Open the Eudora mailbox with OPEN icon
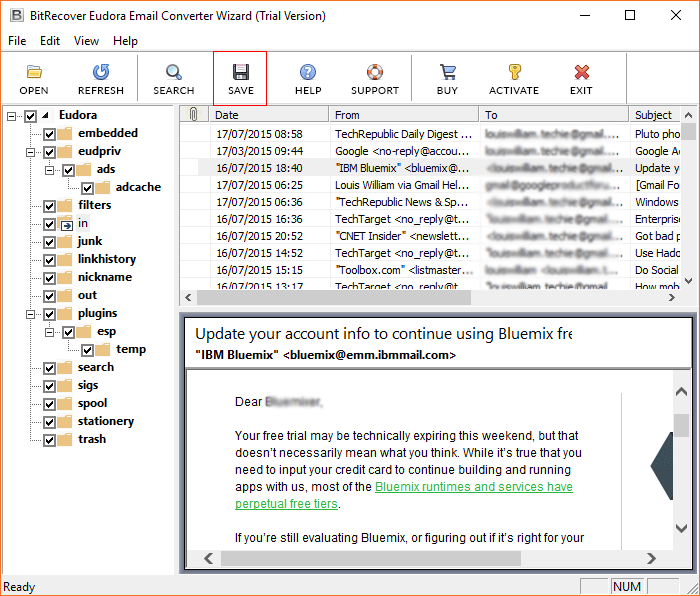Image resolution: width=700 pixels, height=596 pixels. [34, 72]
